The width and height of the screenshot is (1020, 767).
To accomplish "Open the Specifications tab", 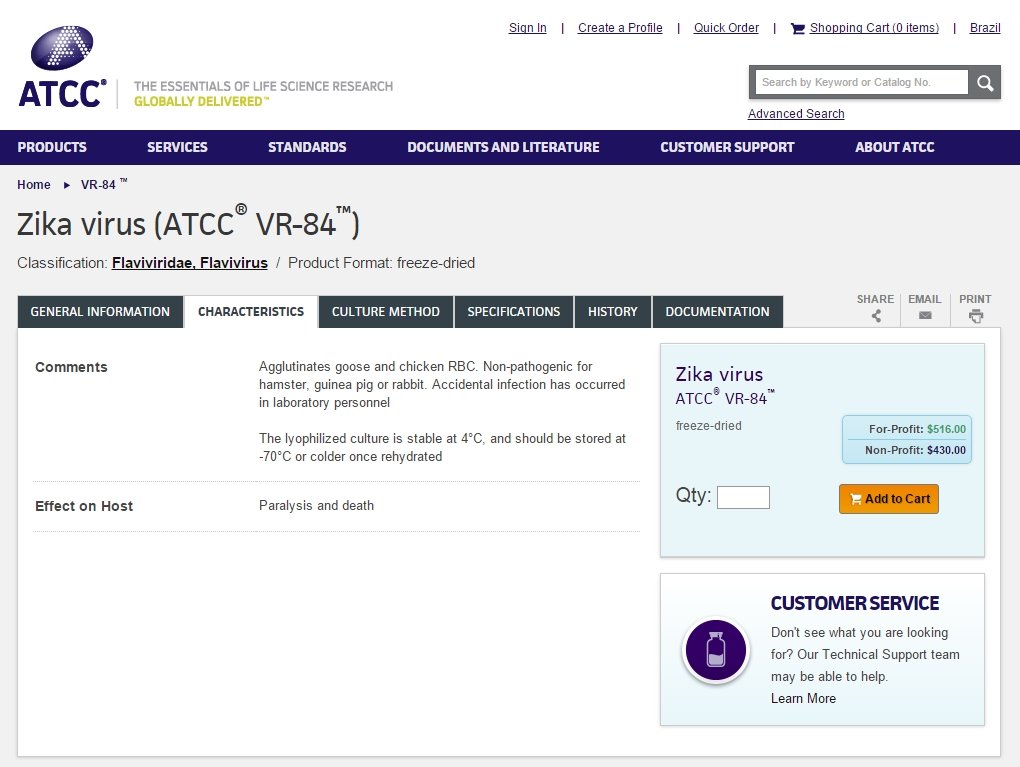I will [x=514, y=312].
